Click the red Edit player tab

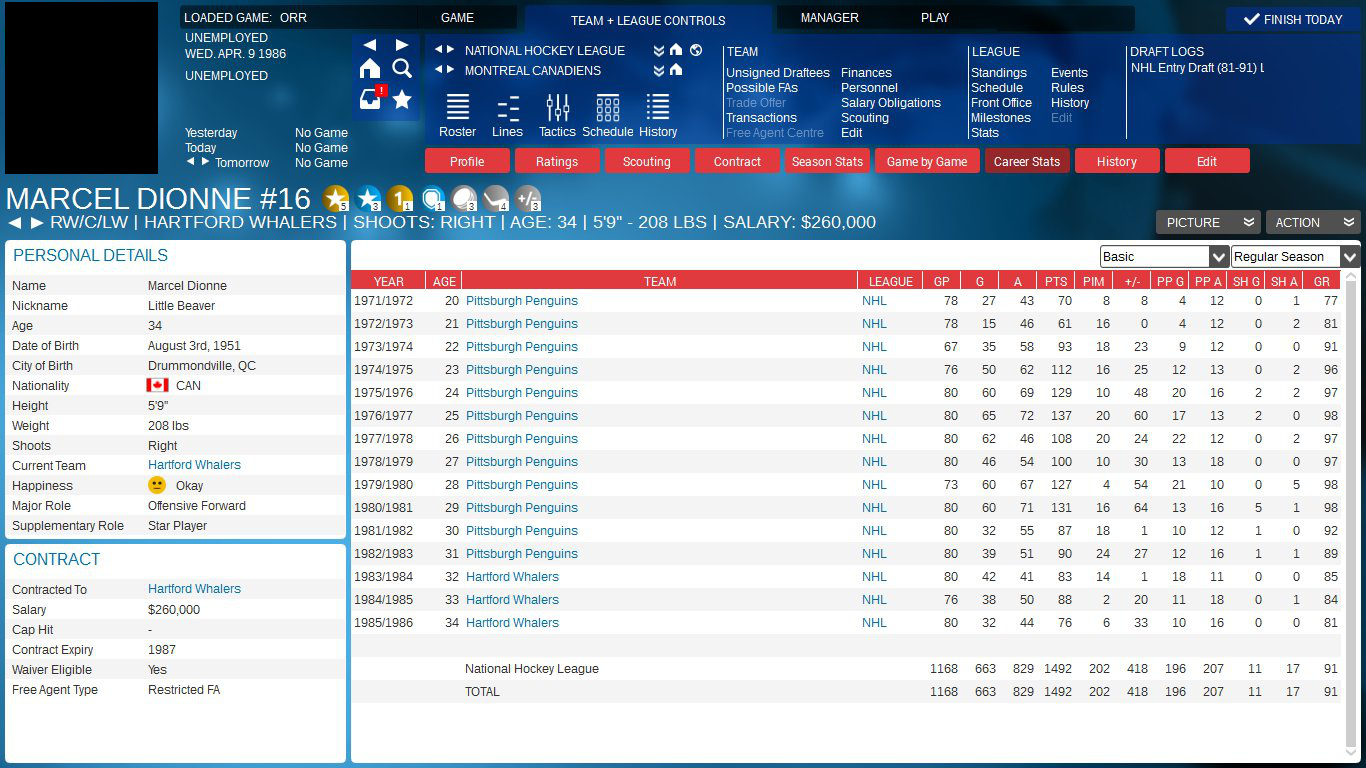point(1207,161)
